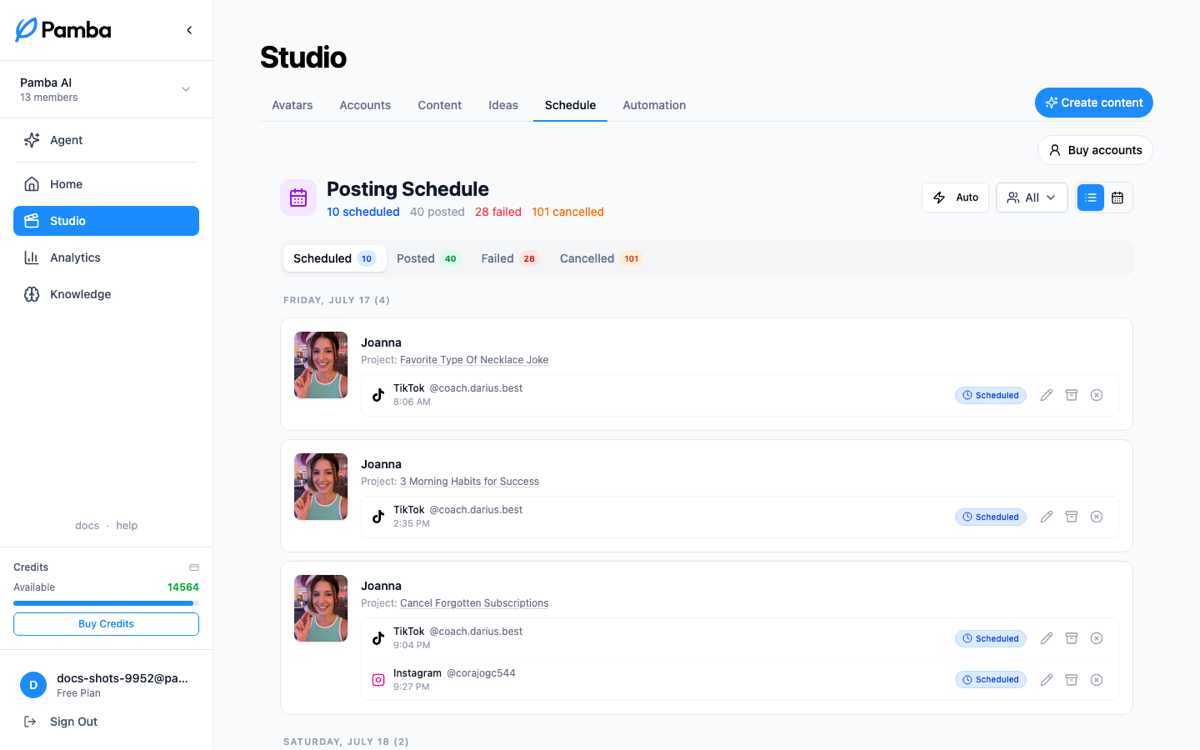This screenshot has width=1200, height=750.
Task: Open Analytics from the sidebar
Action: pos(106,258)
